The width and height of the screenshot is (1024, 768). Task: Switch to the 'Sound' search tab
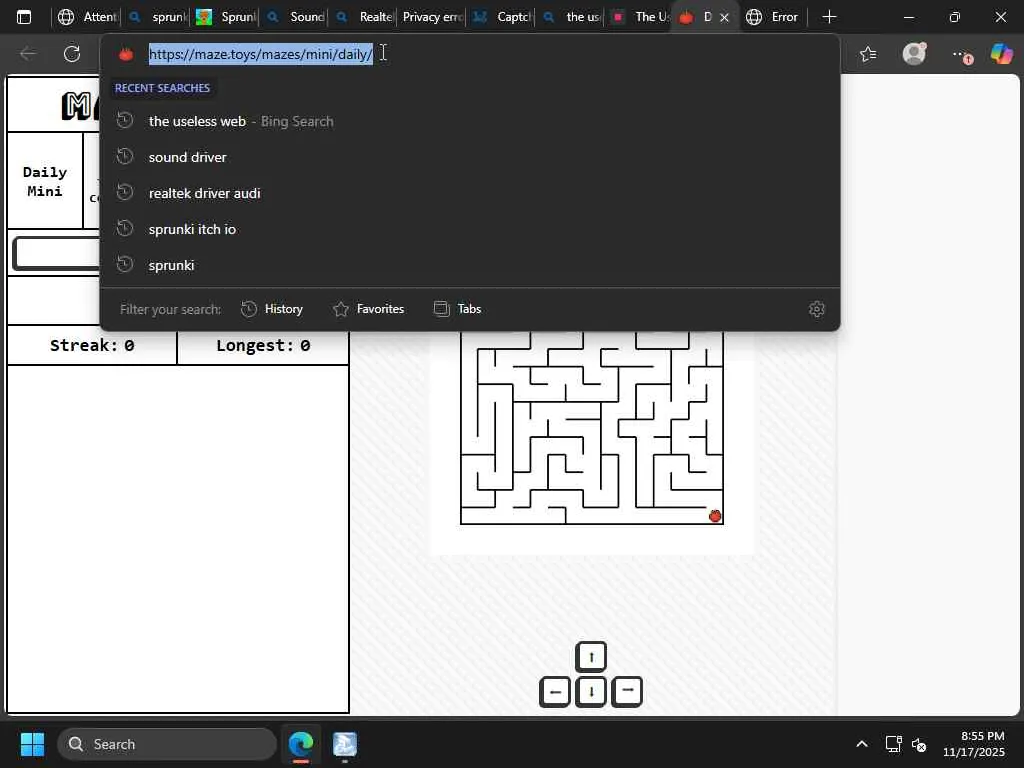click(296, 17)
